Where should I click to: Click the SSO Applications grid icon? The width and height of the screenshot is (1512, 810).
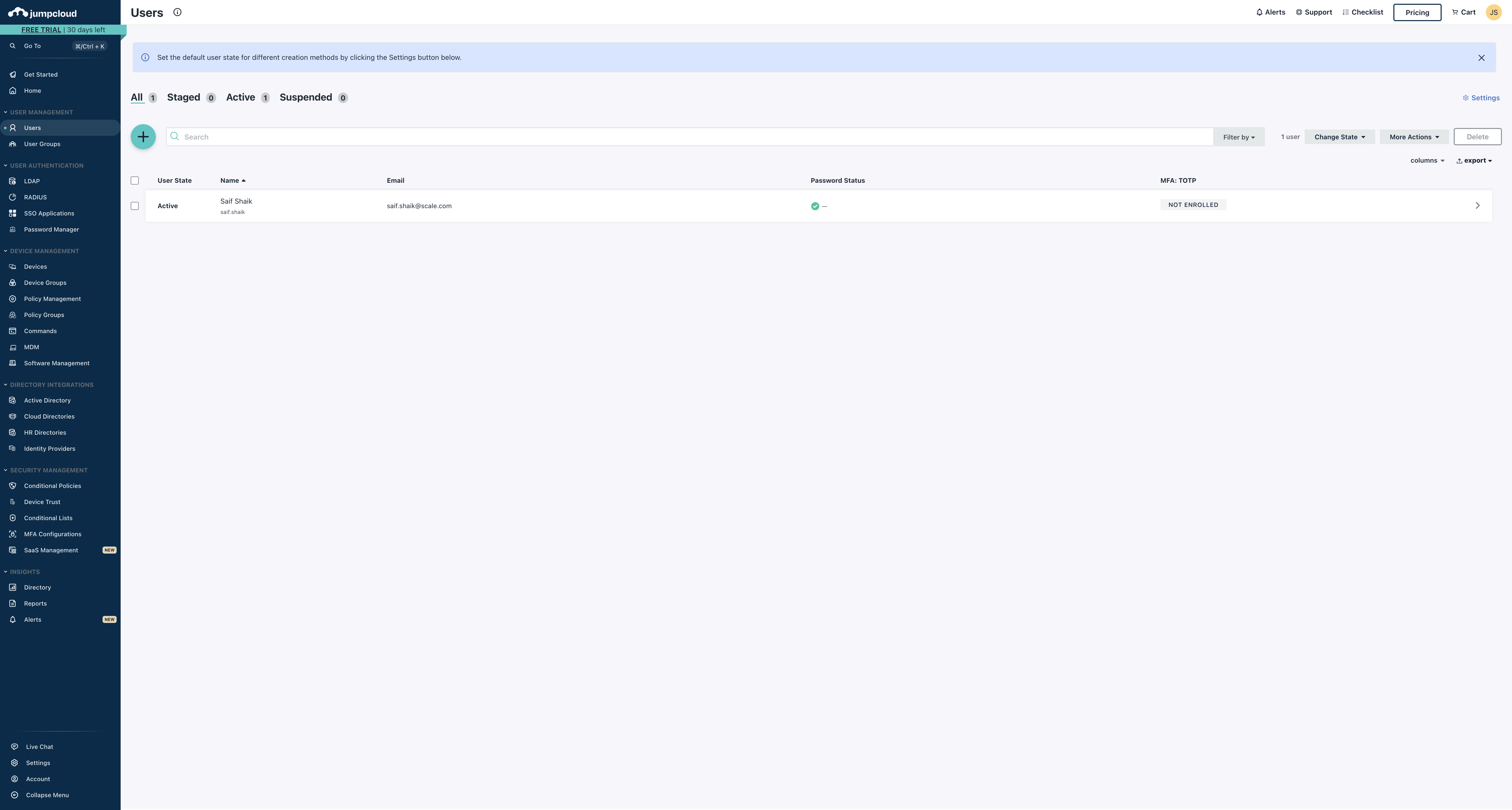(12, 213)
